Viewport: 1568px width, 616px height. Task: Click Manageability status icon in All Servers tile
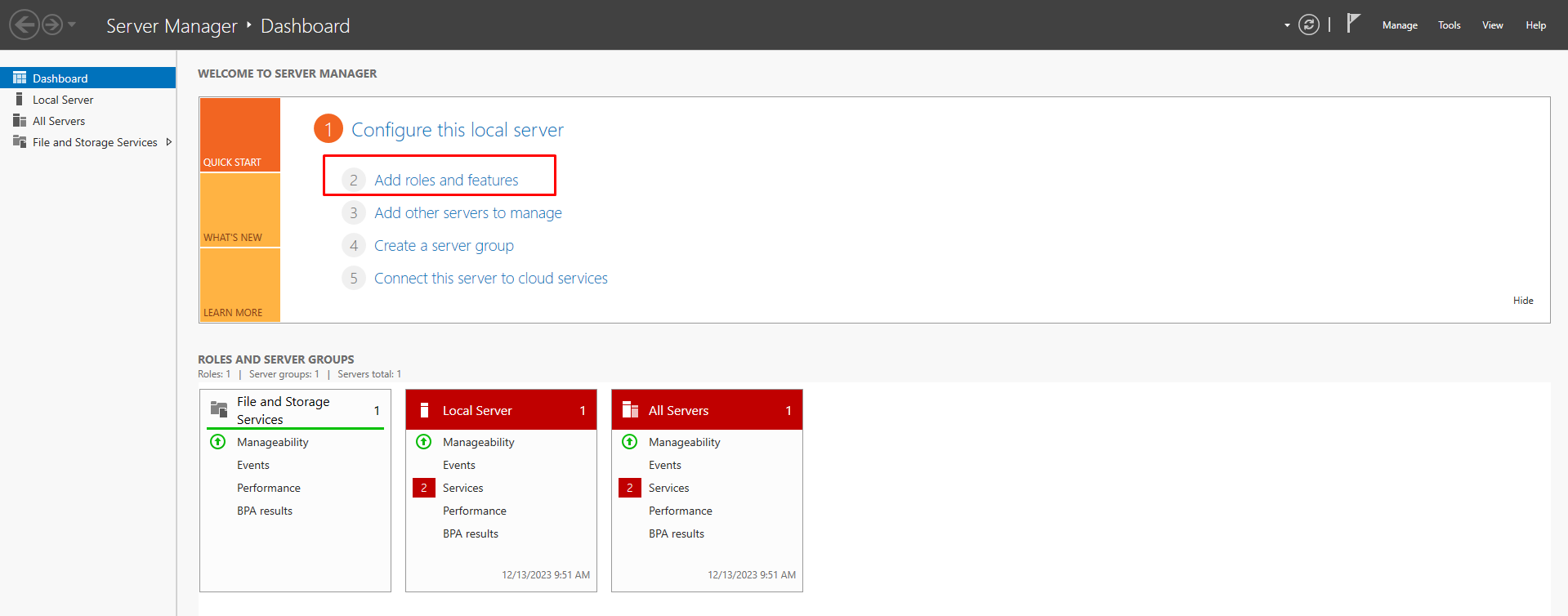(629, 442)
